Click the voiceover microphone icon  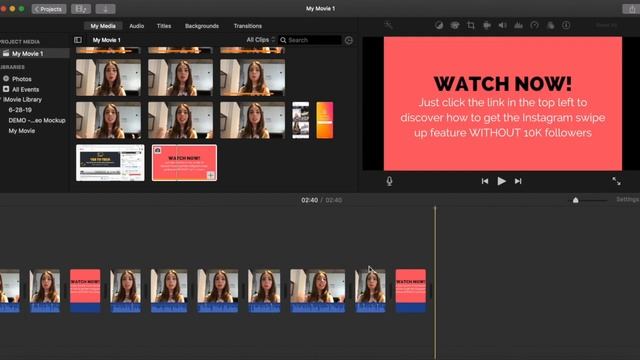pyautogui.click(x=389, y=181)
